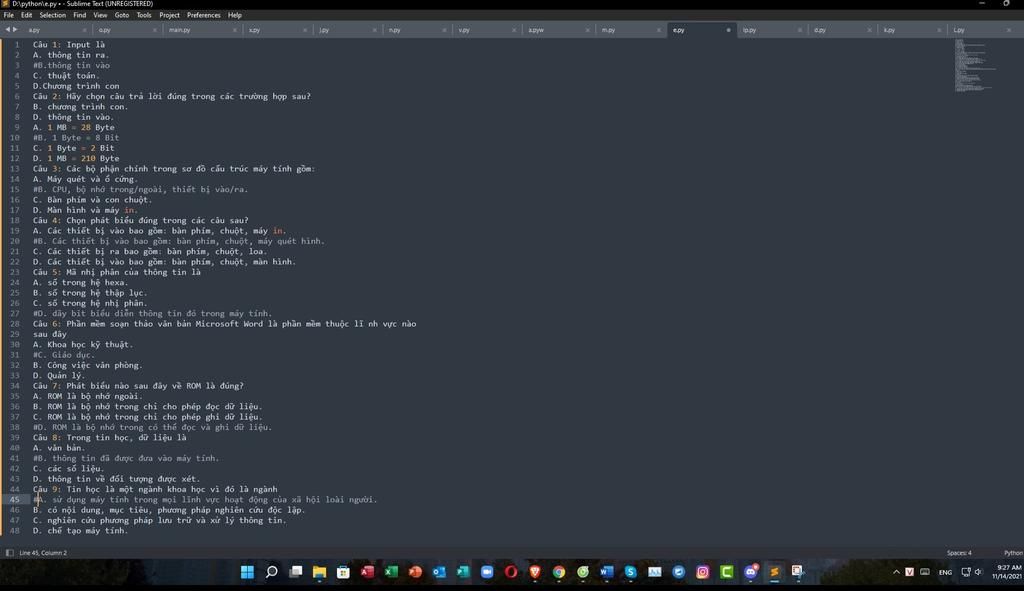
Task: Open Zoom from the taskbar
Action: click(487, 572)
